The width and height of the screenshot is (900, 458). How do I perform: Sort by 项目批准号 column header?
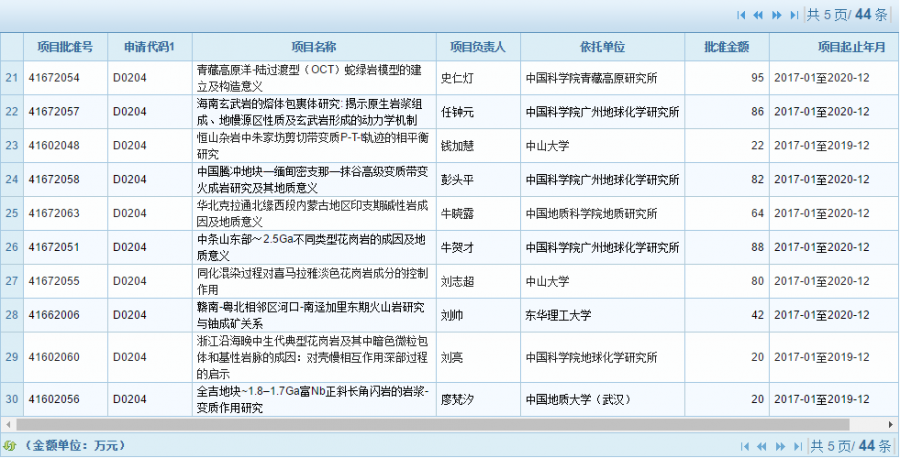point(65,47)
